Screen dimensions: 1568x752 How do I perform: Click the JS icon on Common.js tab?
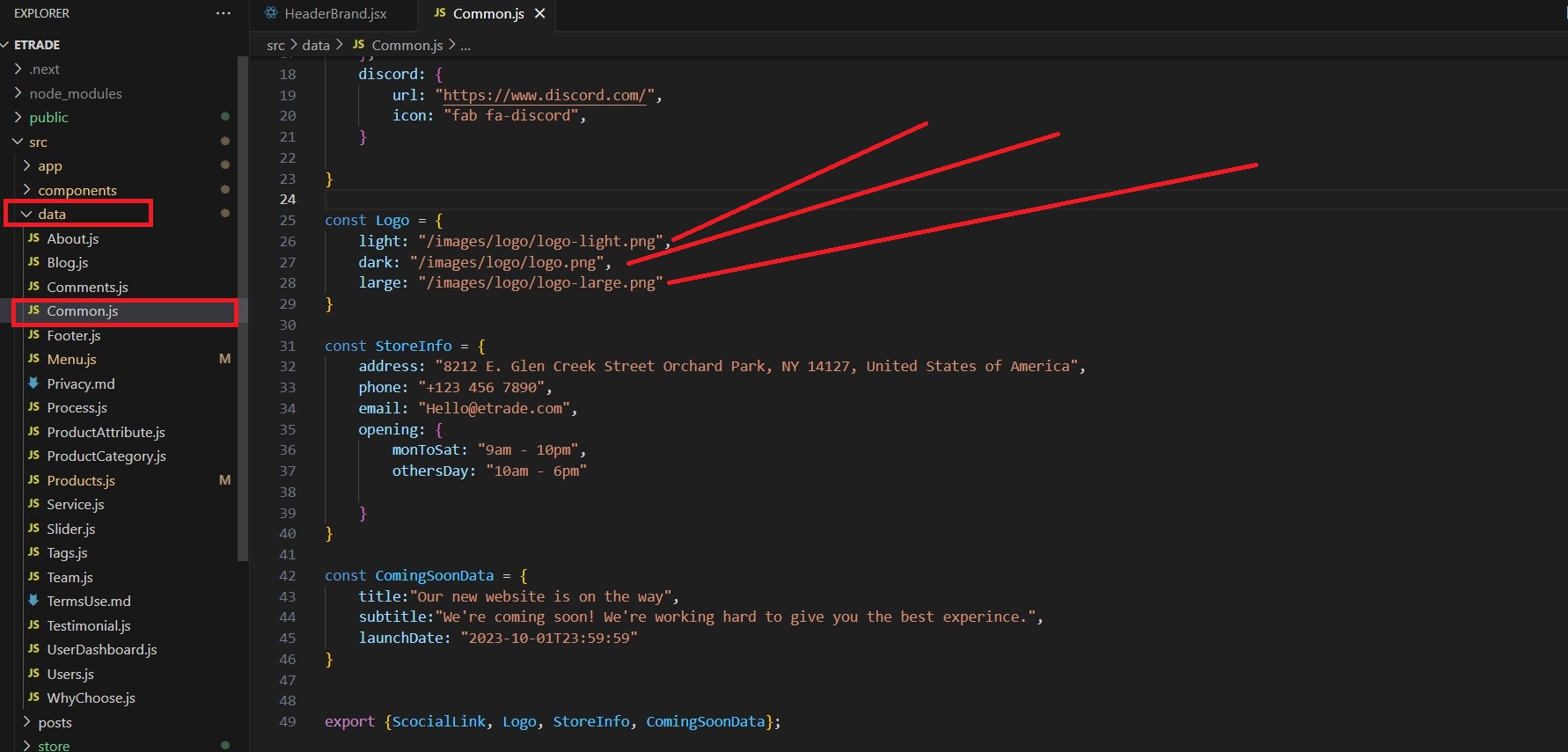[439, 12]
